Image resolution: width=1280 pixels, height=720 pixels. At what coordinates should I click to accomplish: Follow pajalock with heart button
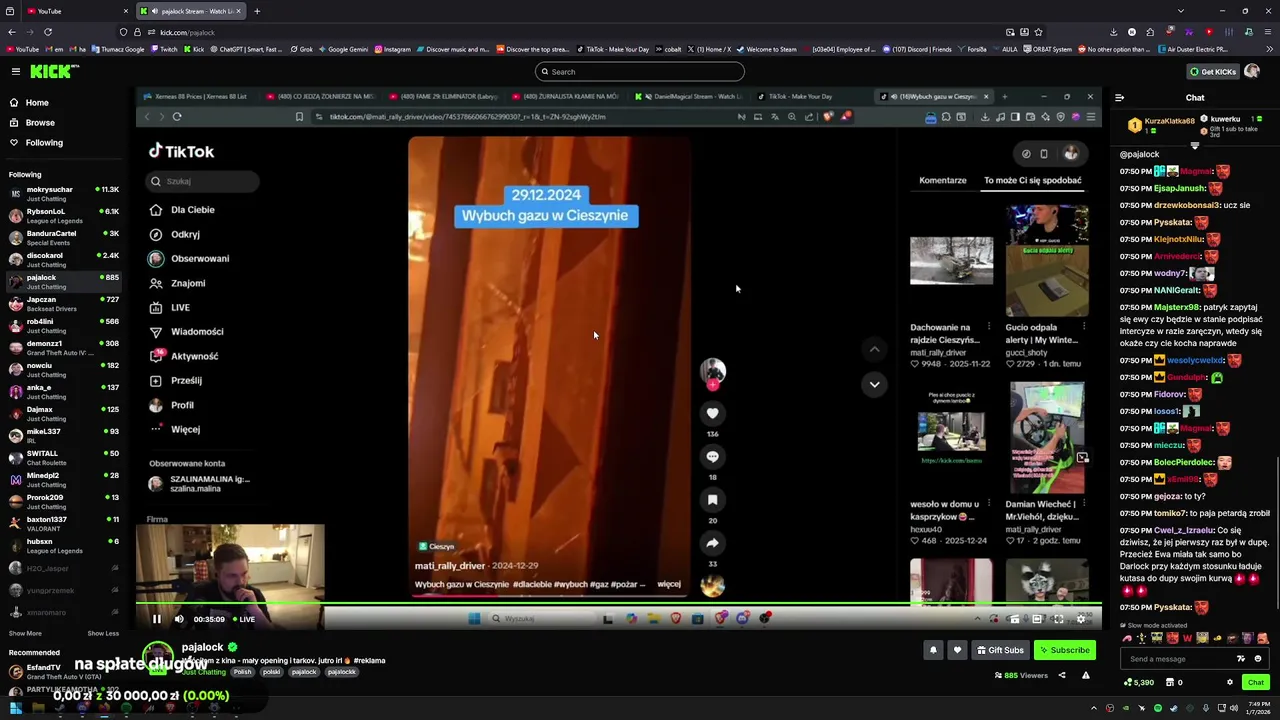(x=957, y=650)
